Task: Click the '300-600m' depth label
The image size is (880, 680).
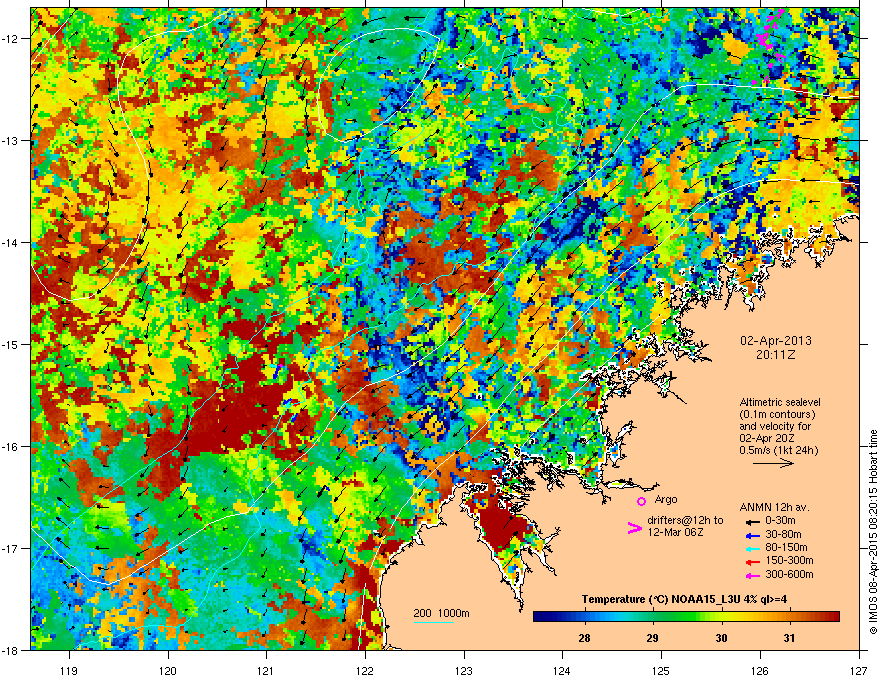Action: 789,575
